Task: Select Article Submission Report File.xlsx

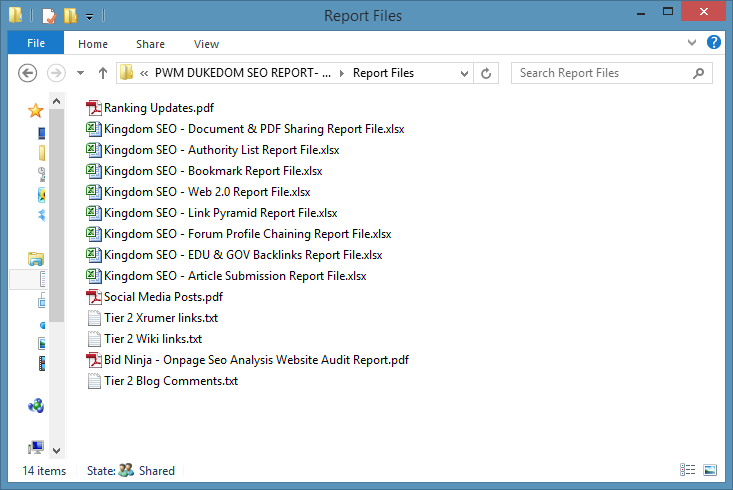Action: pos(235,276)
